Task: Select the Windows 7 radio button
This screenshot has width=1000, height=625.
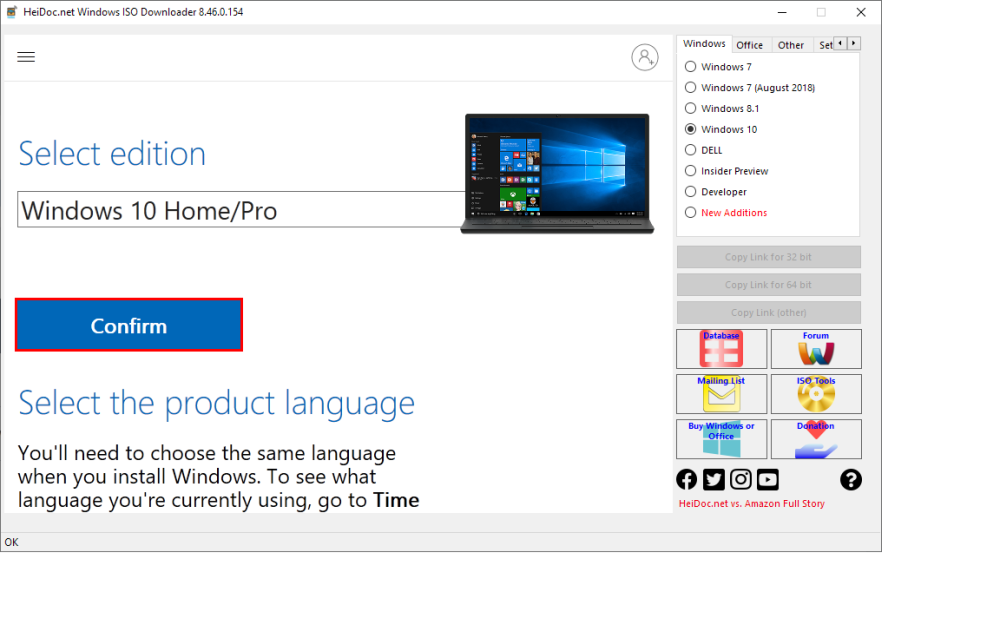Action: coord(690,66)
